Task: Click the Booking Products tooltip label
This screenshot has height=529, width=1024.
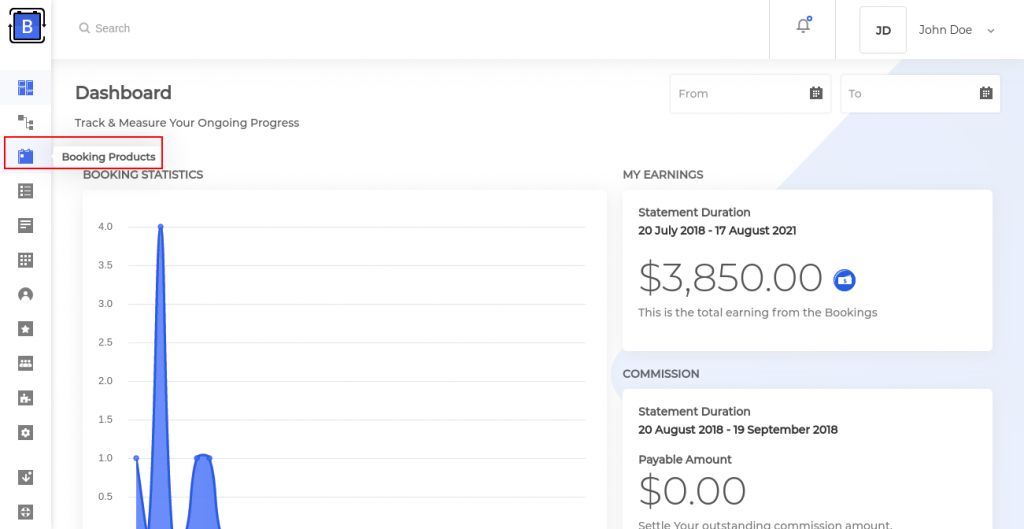Action: coord(108,157)
